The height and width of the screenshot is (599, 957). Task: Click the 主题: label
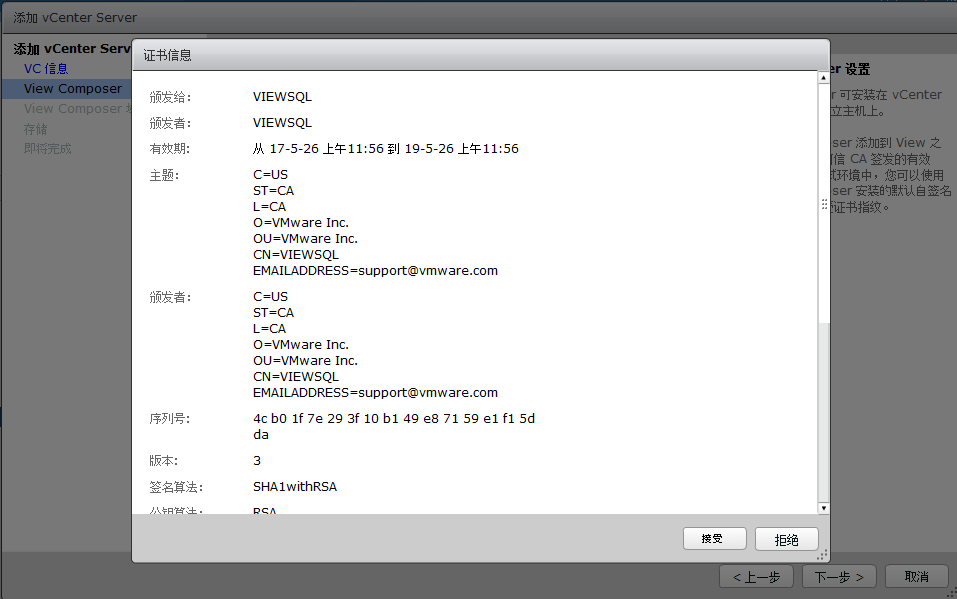coord(164,175)
